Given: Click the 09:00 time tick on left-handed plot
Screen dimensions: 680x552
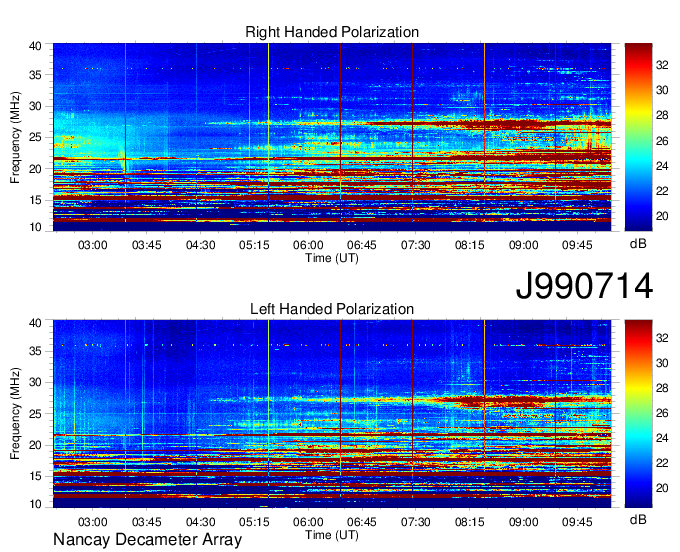Looking at the screenshot, I should (523, 522).
